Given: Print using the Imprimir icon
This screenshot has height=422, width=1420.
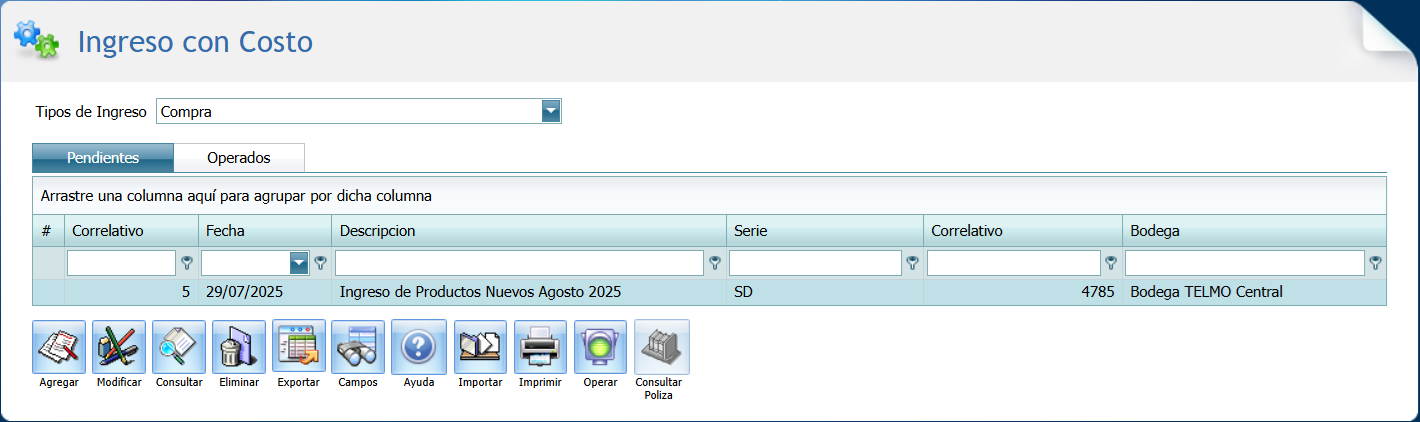Looking at the screenshot, I should coord(540,347).
